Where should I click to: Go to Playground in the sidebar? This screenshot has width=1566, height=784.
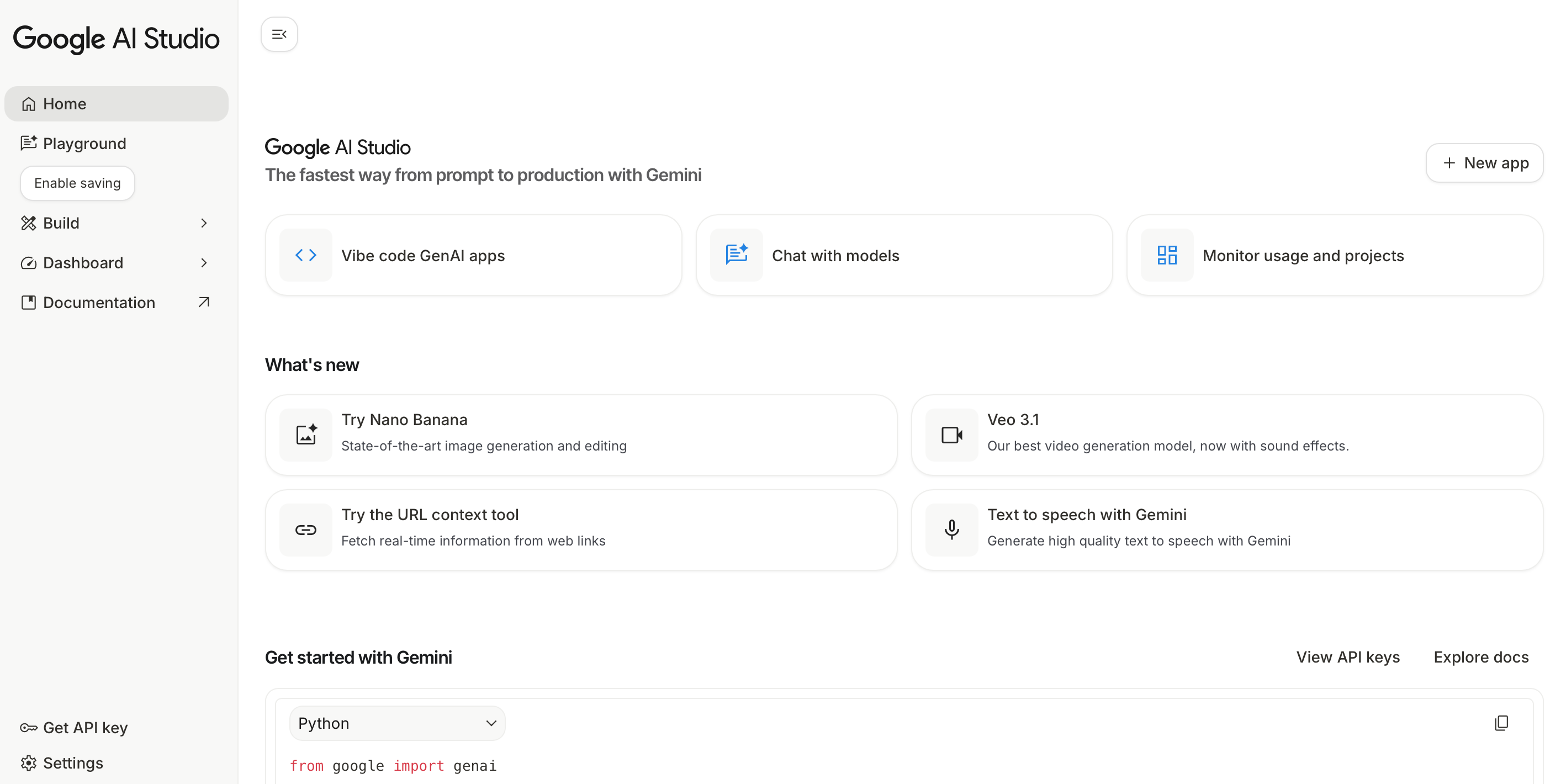(x=84, y=144)
